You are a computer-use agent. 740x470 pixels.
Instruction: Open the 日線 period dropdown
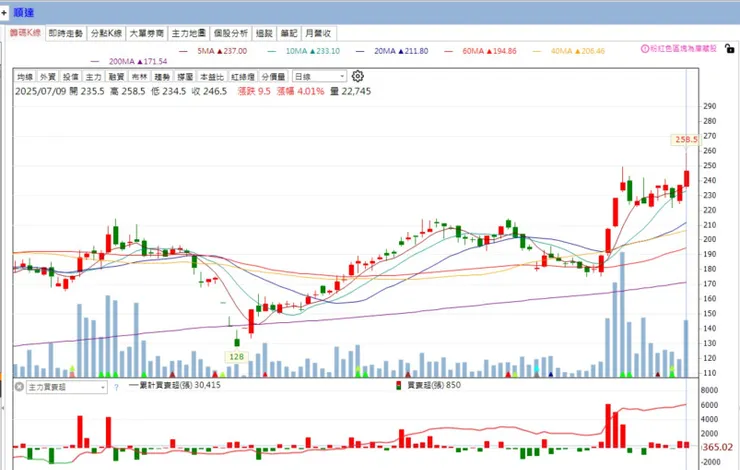pyautogui.click(x=320, y=76)
